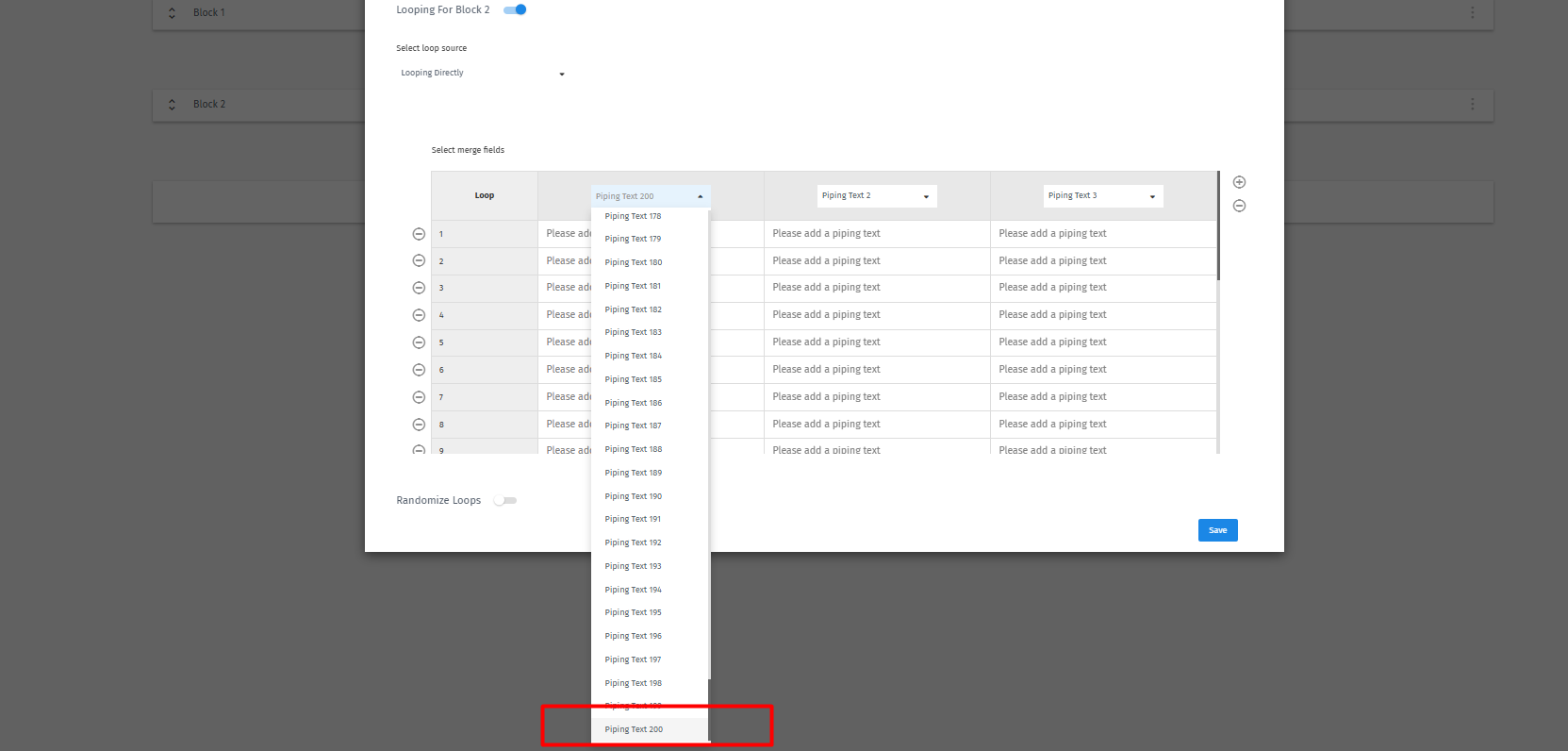Pick Piping Text 195 option
Viewport: 1568px width, 751px height.
(650, 612)
